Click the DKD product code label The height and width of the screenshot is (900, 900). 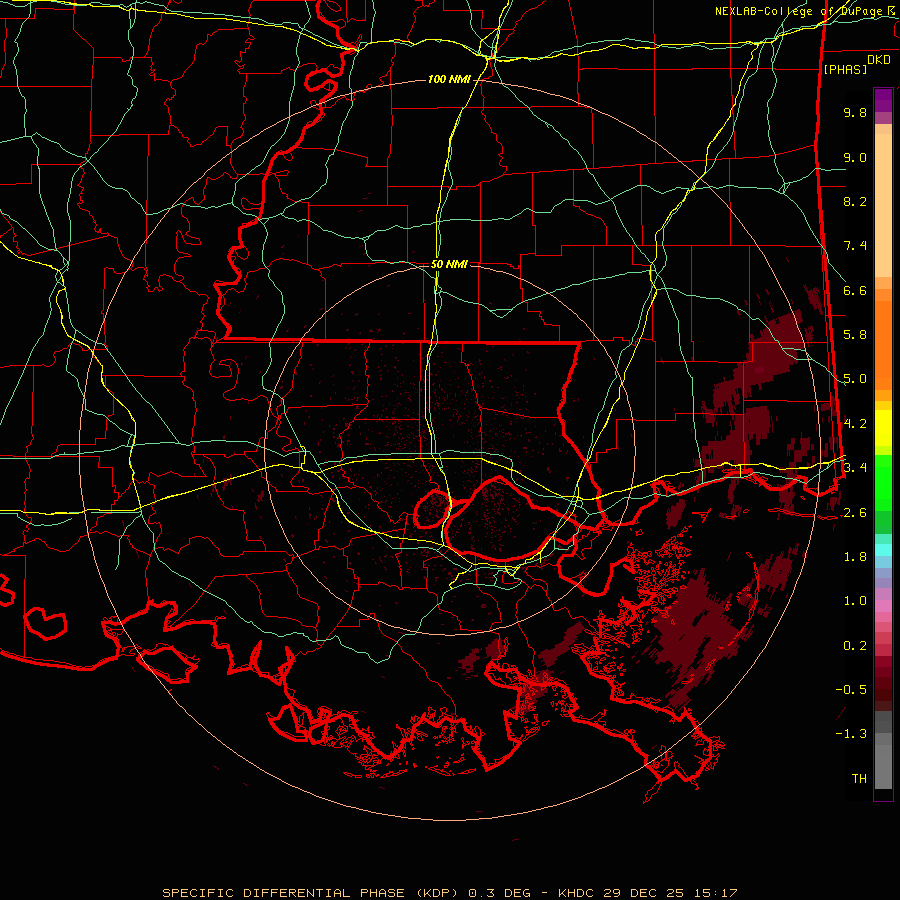879,60
